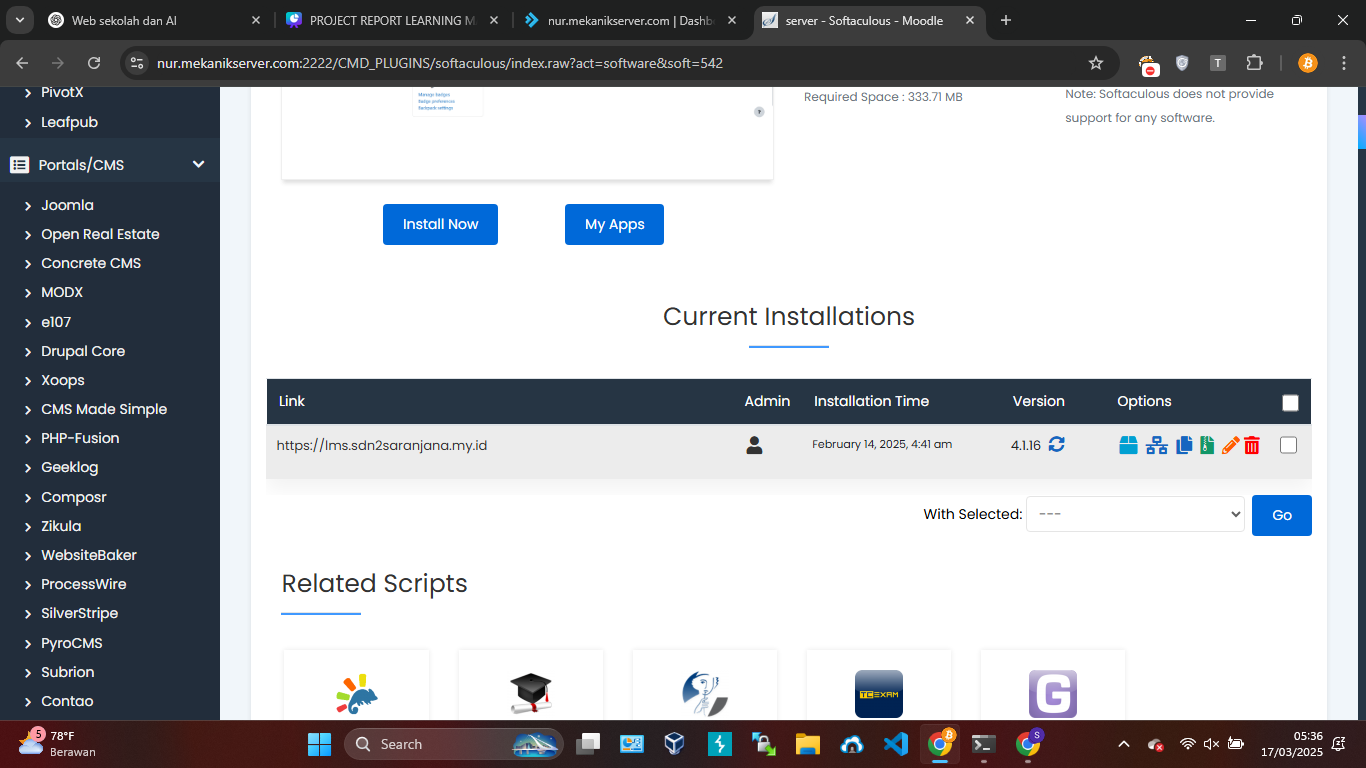The width and height of the screenshot is (1366, 768).
Task: Select the server - Softaculous - Moodle tab
Action: (868, 20)
